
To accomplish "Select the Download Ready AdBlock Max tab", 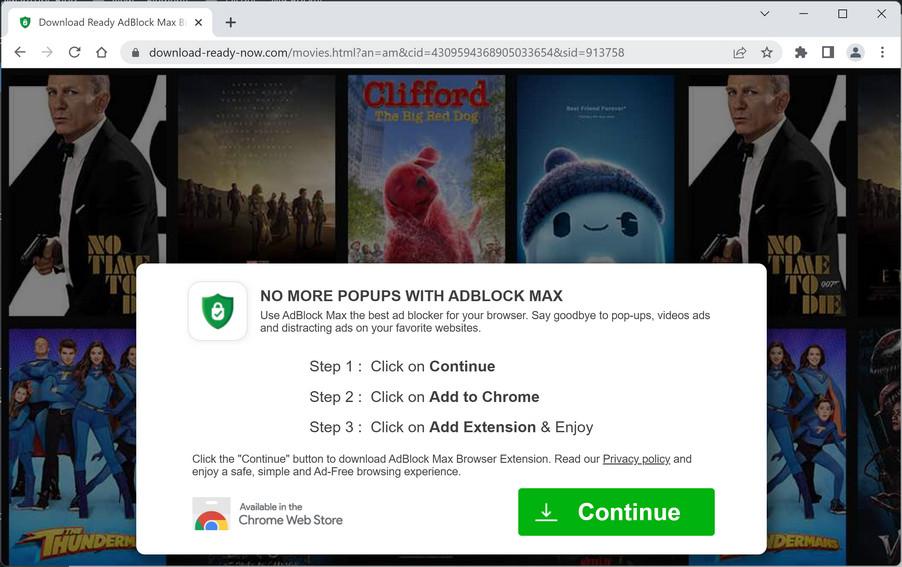I will click(x=110, y=22).
